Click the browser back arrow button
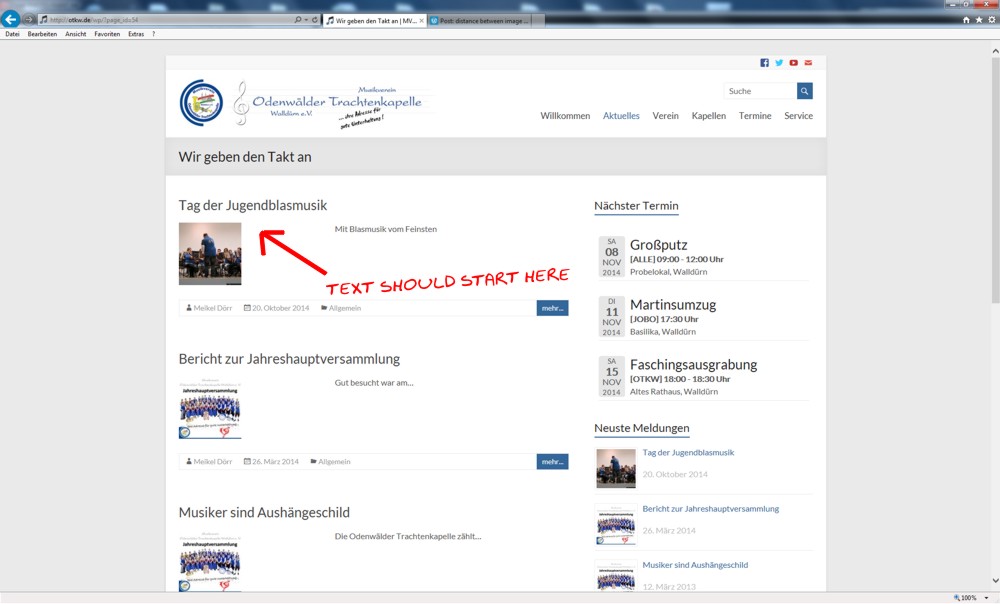 tap(11, 19)
